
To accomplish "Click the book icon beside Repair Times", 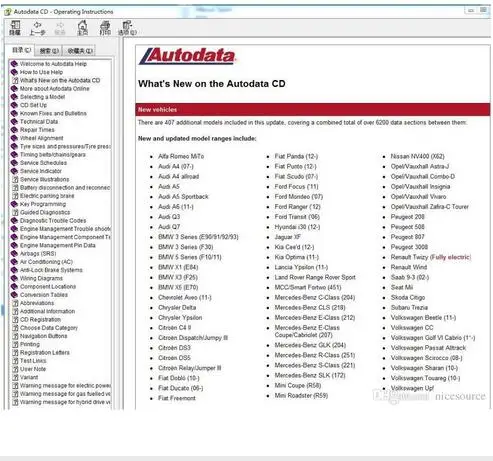I will click(14, 130).
